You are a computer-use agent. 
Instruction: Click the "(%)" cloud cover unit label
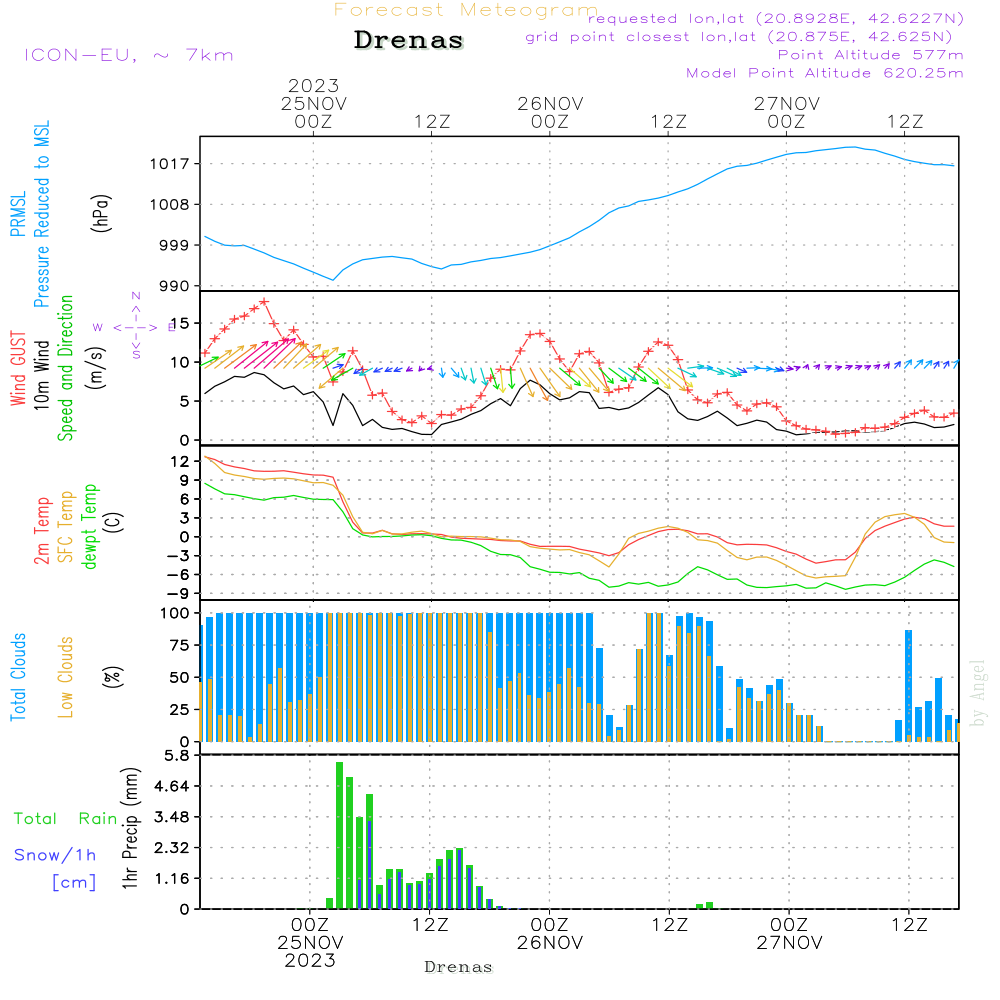click(x=112, y=677)
